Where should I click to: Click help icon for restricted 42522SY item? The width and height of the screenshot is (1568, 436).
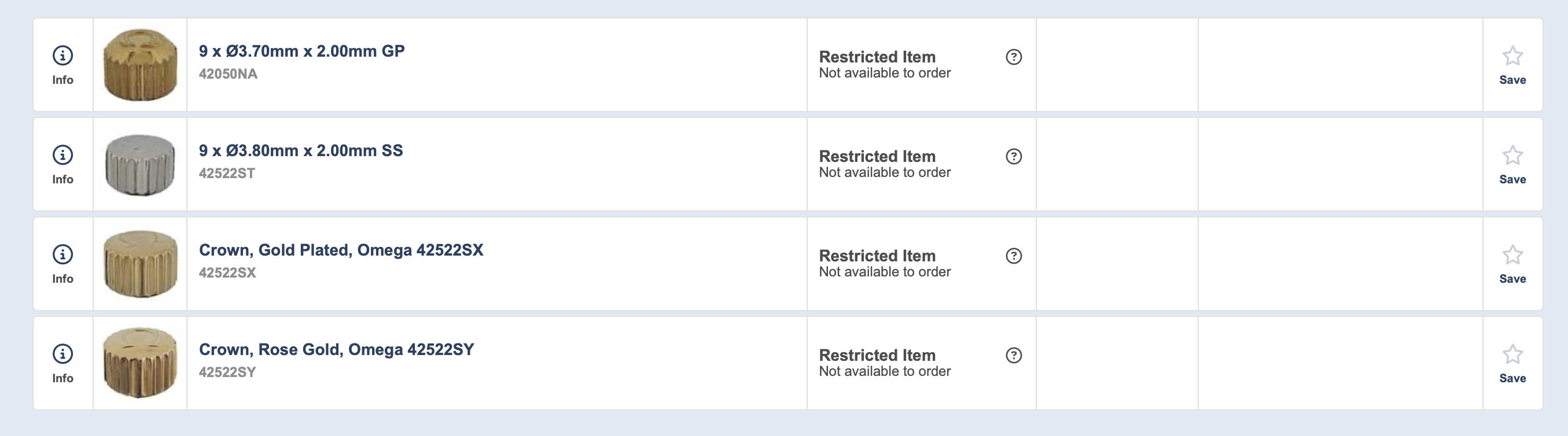click(x=1014, y=355)
